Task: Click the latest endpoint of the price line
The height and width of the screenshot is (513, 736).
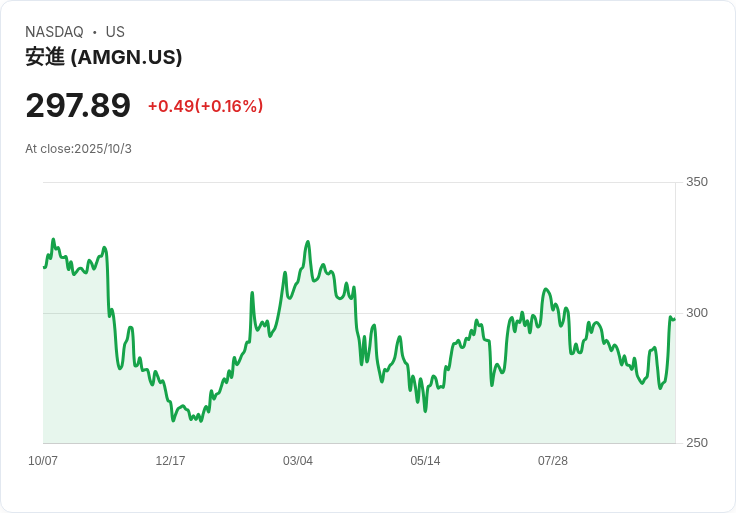Action: point(675,320)
